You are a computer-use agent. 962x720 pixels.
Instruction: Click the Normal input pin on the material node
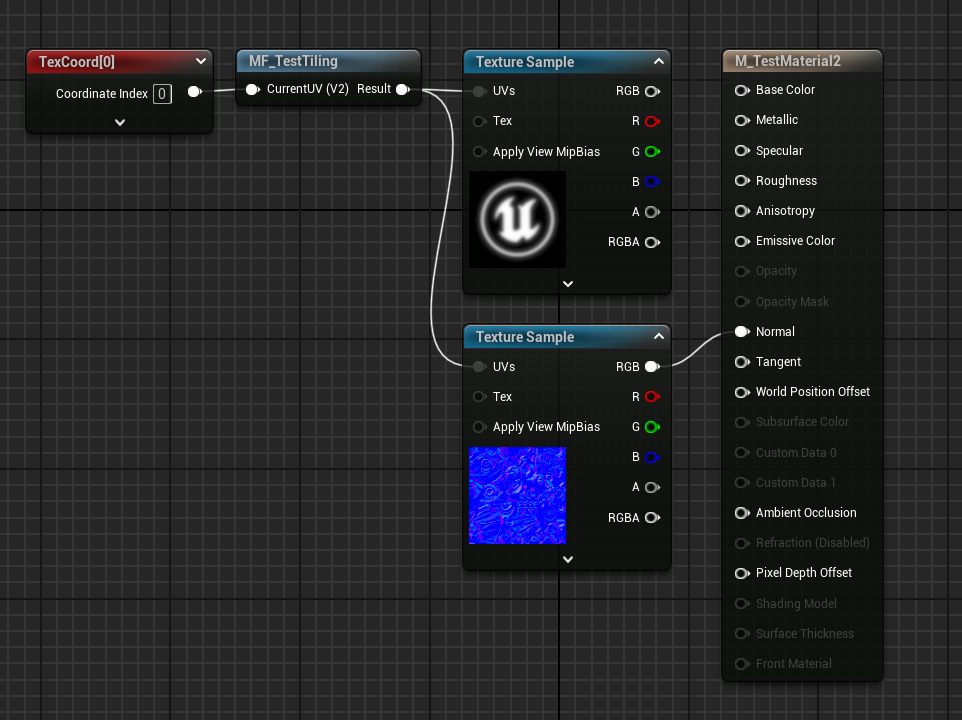pos(742,331)
